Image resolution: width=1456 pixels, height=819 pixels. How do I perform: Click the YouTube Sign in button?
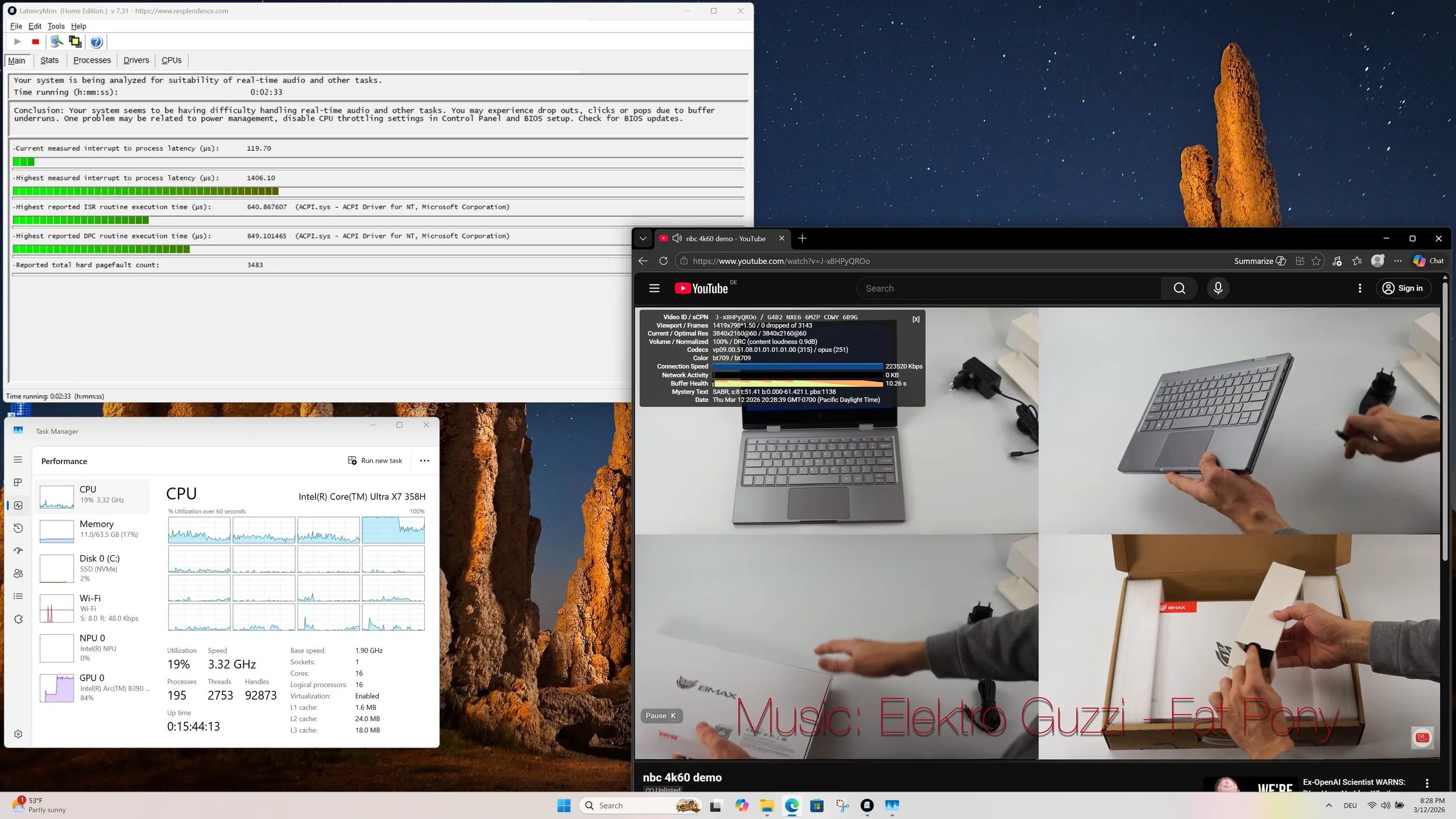[1403, 288]
